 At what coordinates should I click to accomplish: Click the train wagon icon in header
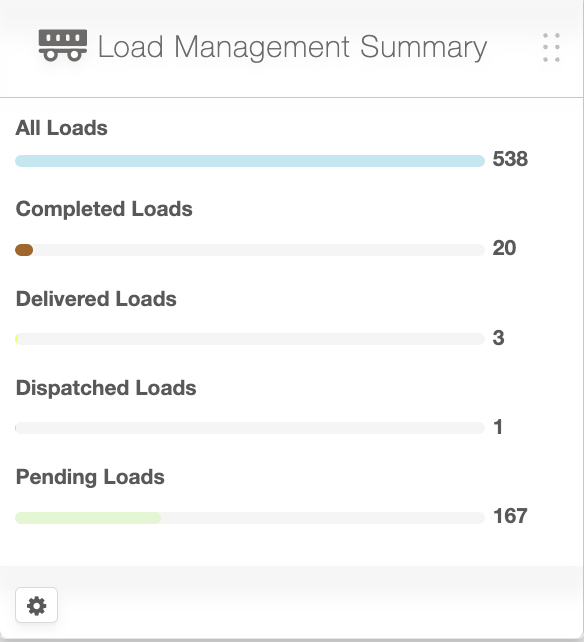(63, 45)
